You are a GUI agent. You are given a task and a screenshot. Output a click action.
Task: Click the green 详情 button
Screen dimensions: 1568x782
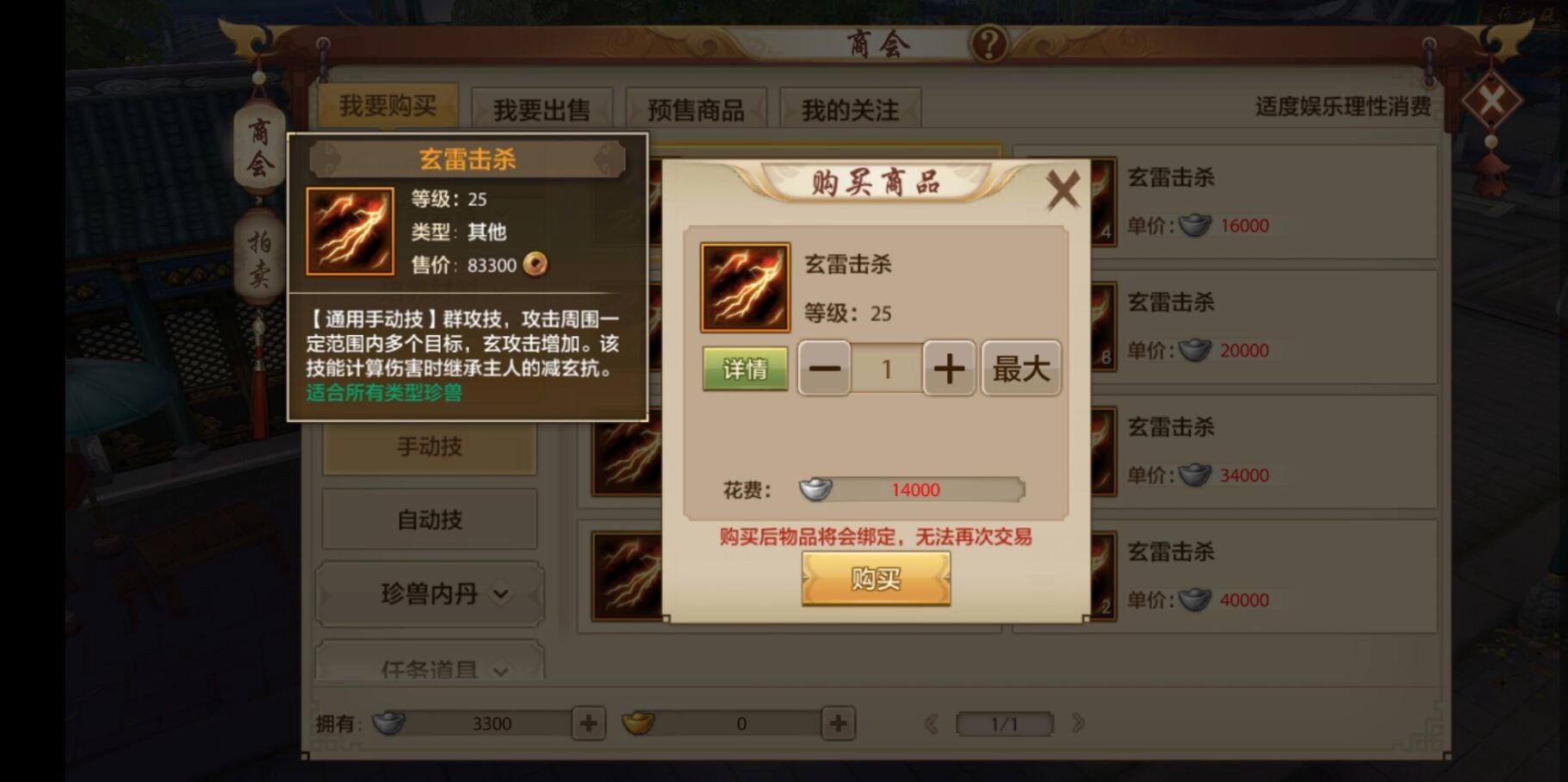745,369
